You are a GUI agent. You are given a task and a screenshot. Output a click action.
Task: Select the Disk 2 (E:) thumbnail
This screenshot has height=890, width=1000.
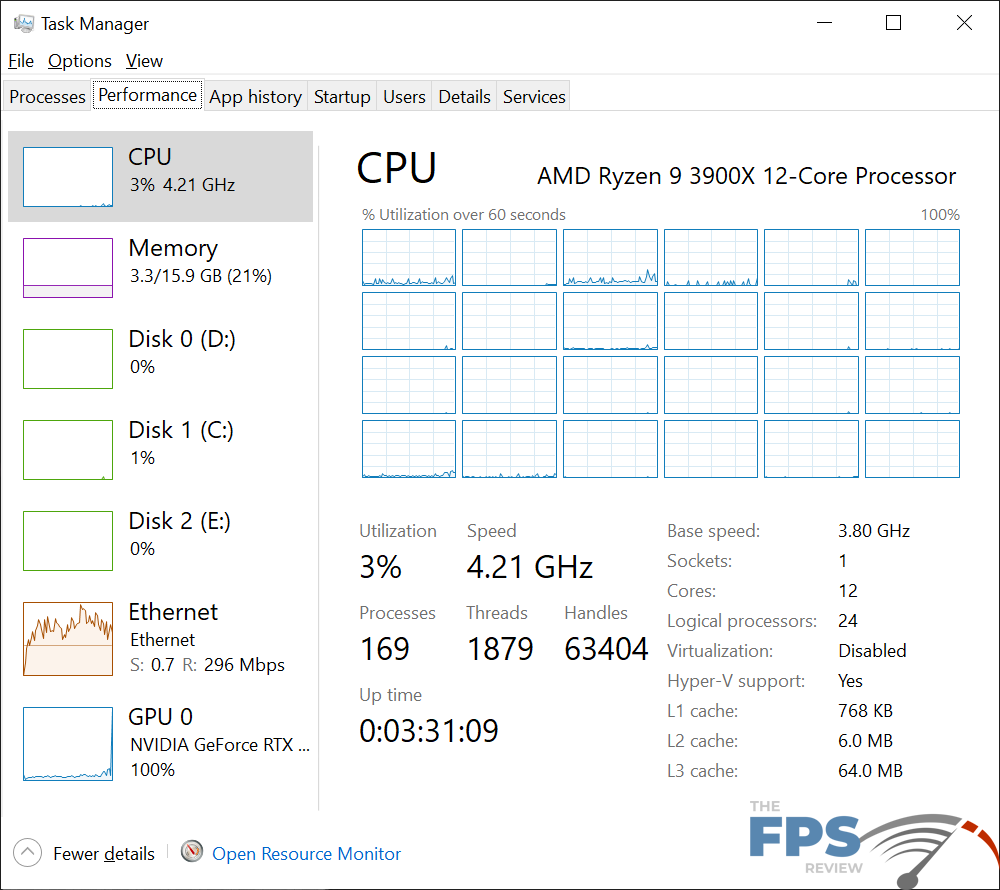[x=68, y=541]
